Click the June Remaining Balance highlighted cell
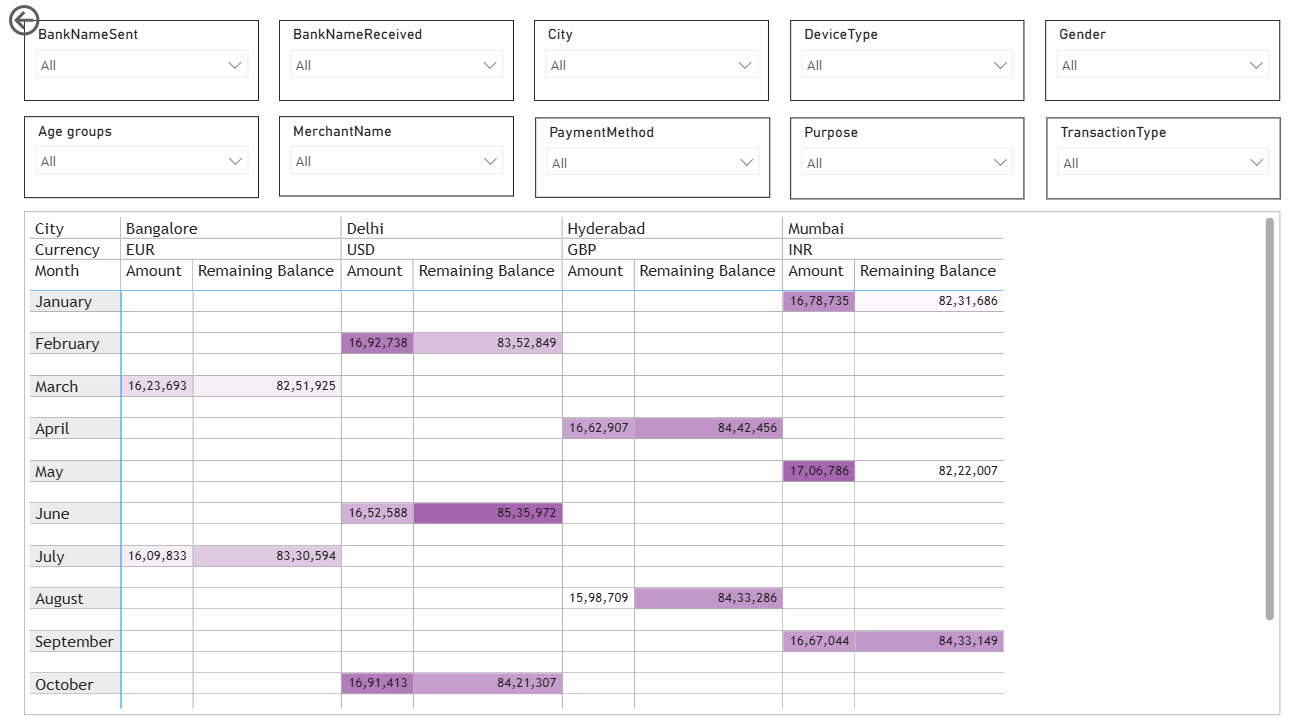Image resolution: width=1296 pixels, height=719 pixels. (x=487, y=512)
